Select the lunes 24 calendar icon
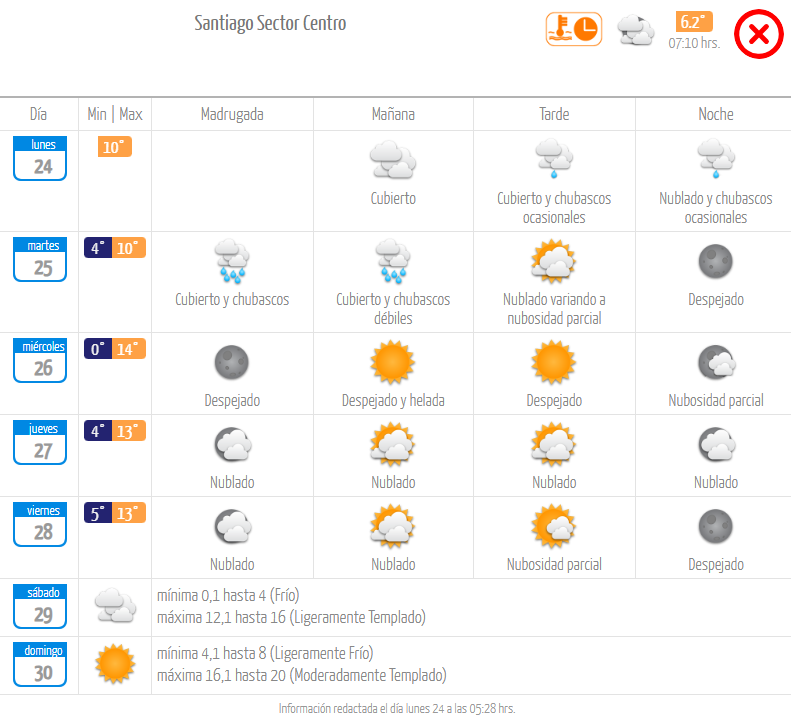791x716 pixels. coord(40,158)
